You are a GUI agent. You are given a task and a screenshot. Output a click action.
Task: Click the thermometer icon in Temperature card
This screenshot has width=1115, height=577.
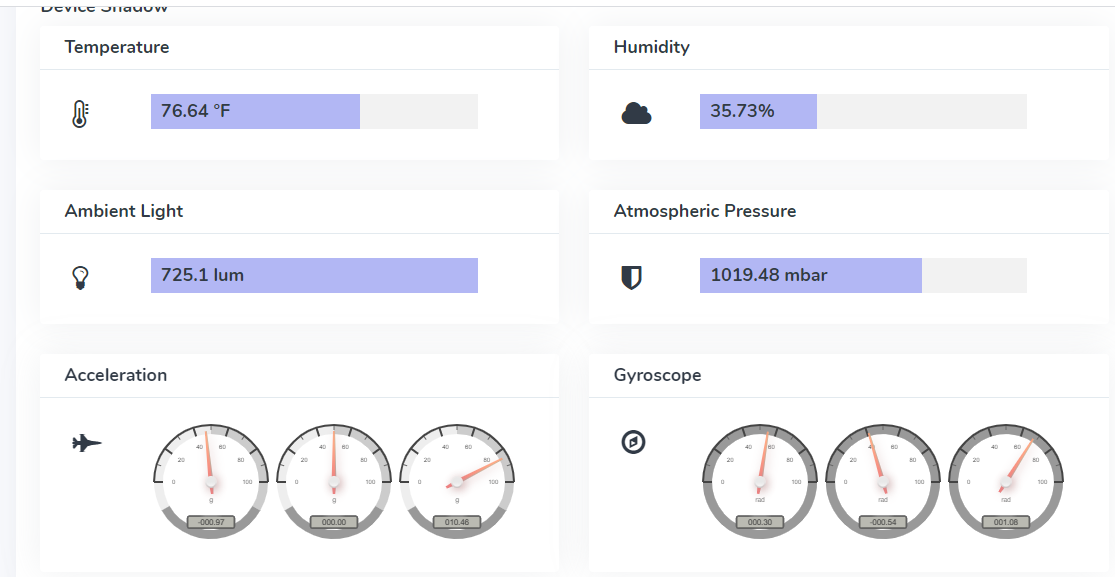click(x=80, y=114)
